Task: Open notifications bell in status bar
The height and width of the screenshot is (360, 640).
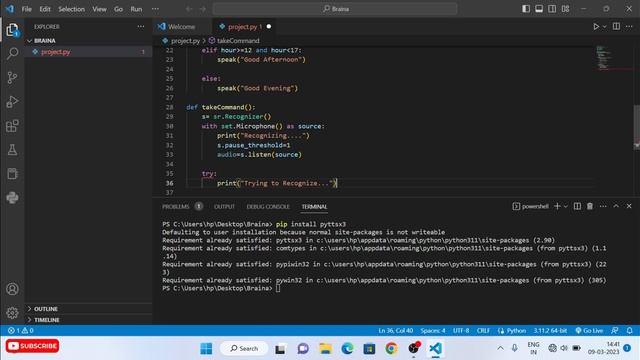Action: click(629, 331)
